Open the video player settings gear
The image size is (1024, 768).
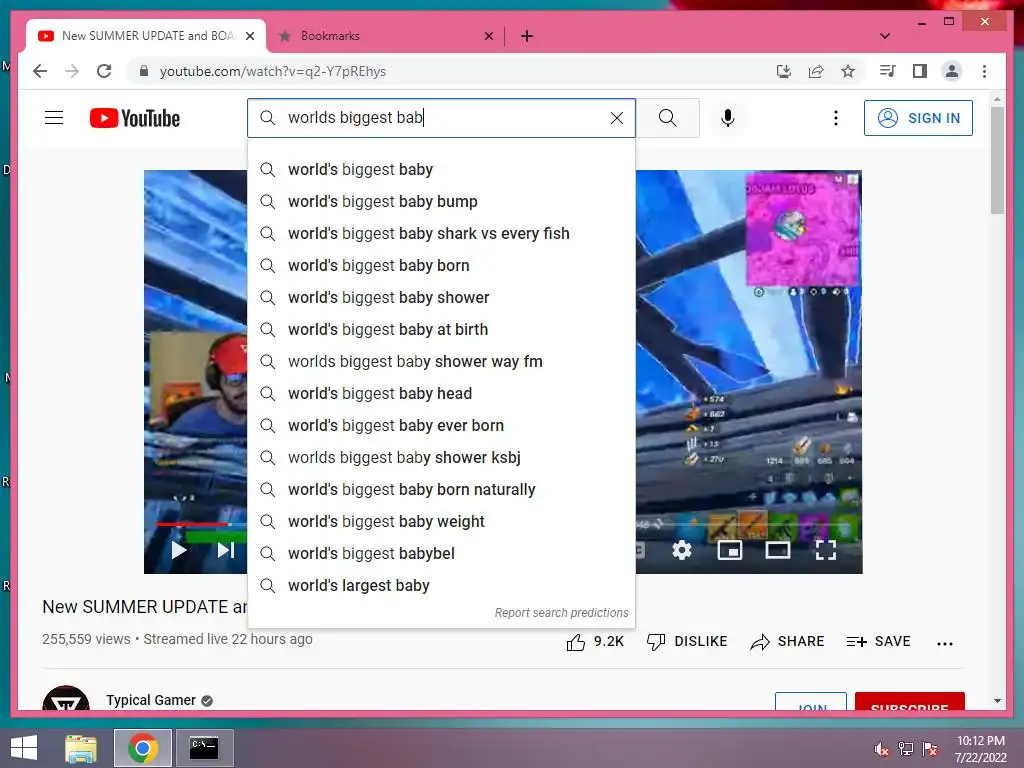click(x=682, y=551)
